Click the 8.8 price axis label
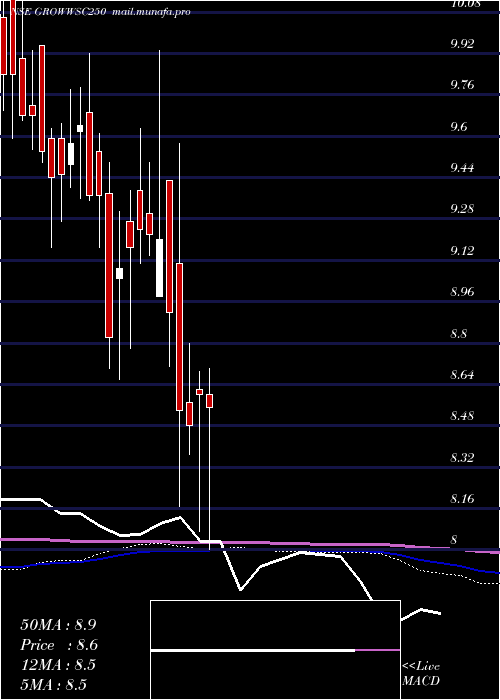Image resolution: width=500 pixels, height=700 pixels. pos(459,334)
